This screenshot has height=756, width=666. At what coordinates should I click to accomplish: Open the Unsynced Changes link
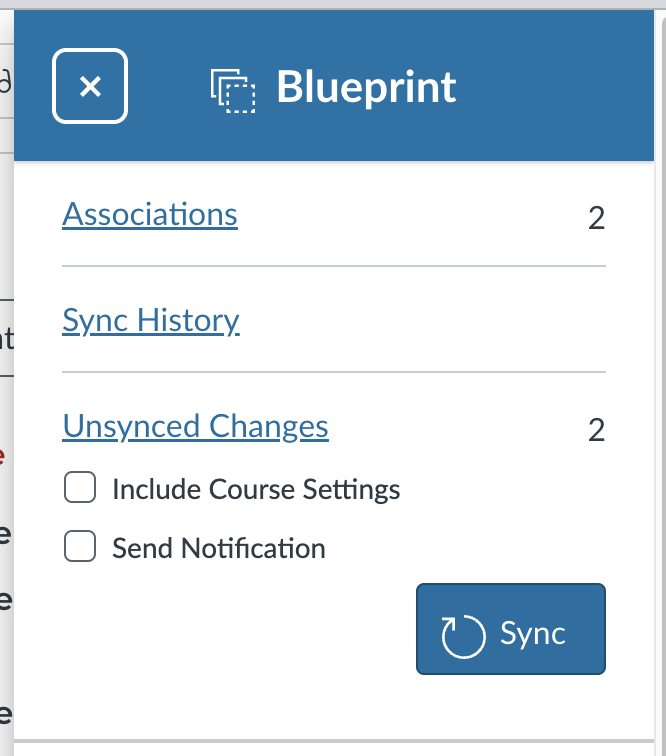196,427
